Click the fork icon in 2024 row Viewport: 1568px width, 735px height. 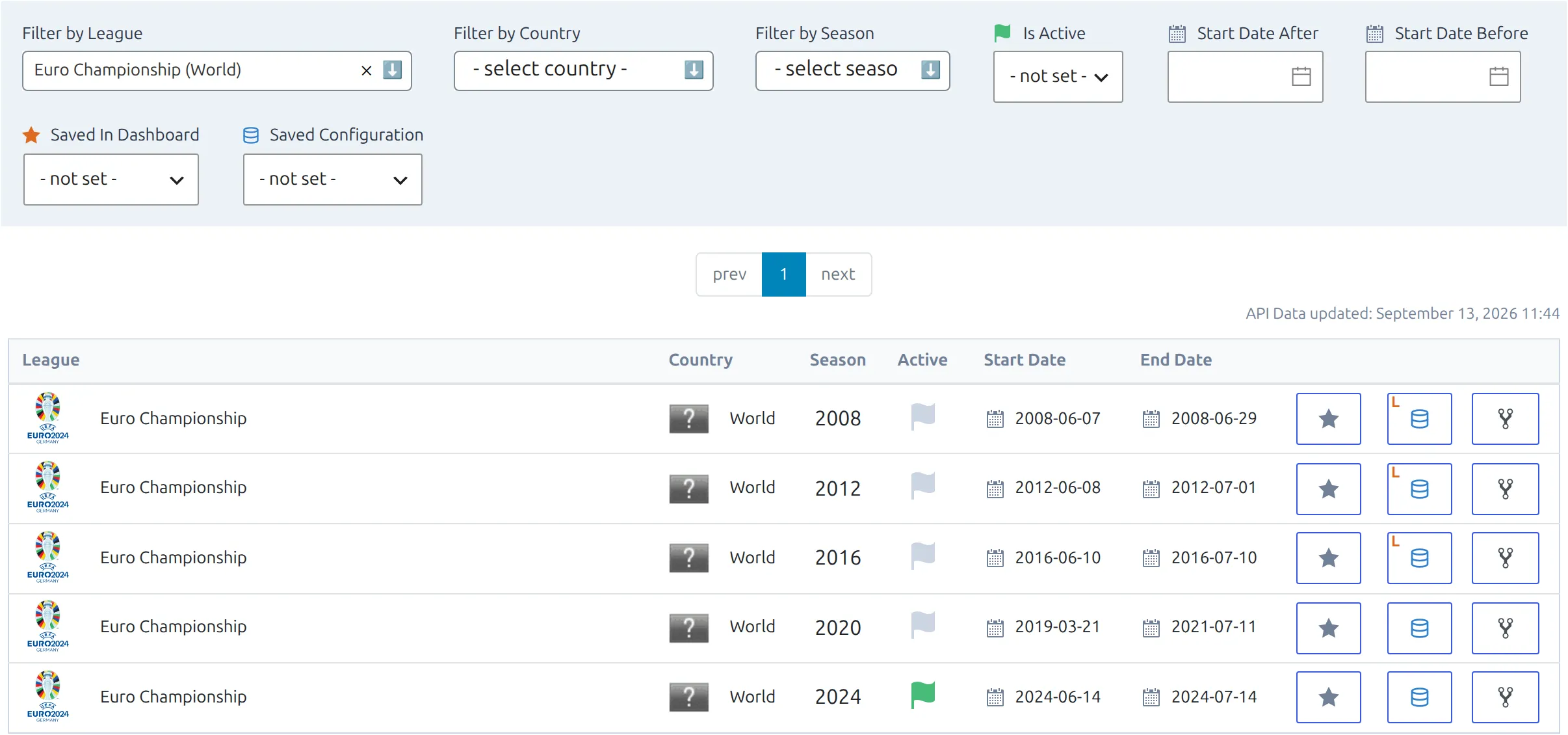pyautogui.click(x=1505, y=697)
